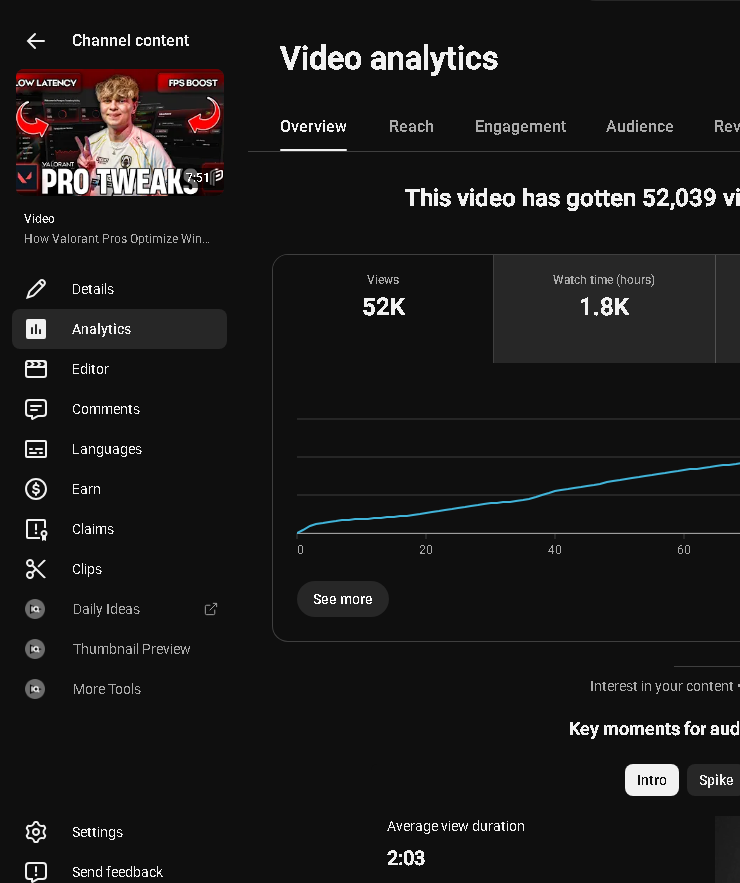The height and width of the screenshot is (883, 740).
Task: Click the Clips scissors icon
Action: click(x=36, y=569)
